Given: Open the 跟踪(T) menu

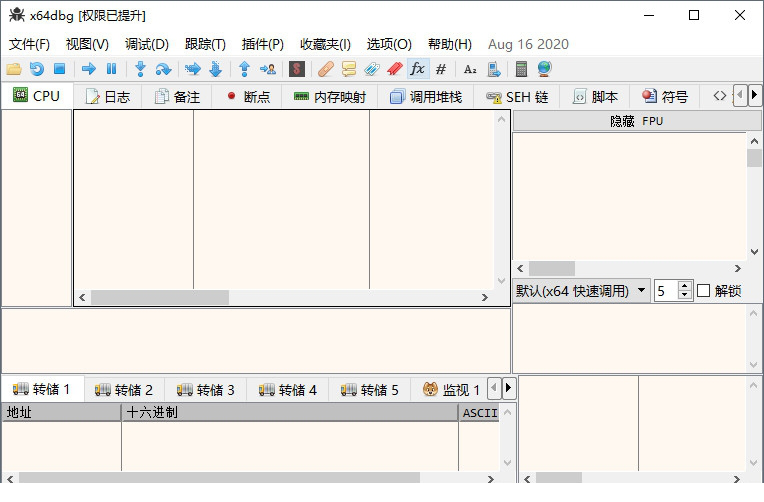Looking at the screenshot, I should pos(205,44).
